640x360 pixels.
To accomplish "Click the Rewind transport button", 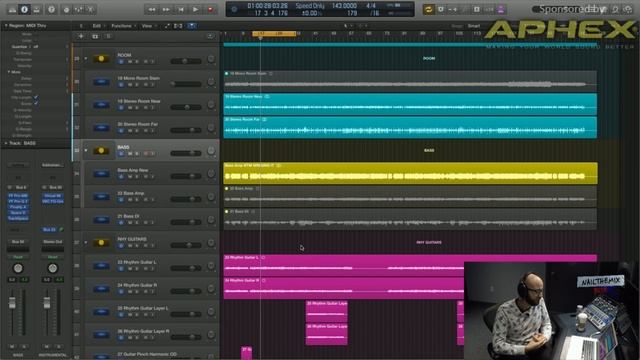I will pyautogui.click(x=151, y=9).
